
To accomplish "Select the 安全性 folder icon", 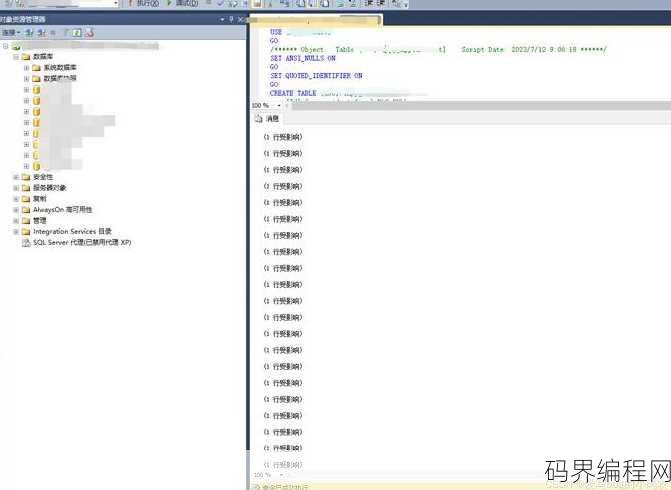I will pyautogui.click(x=26, y=177).
